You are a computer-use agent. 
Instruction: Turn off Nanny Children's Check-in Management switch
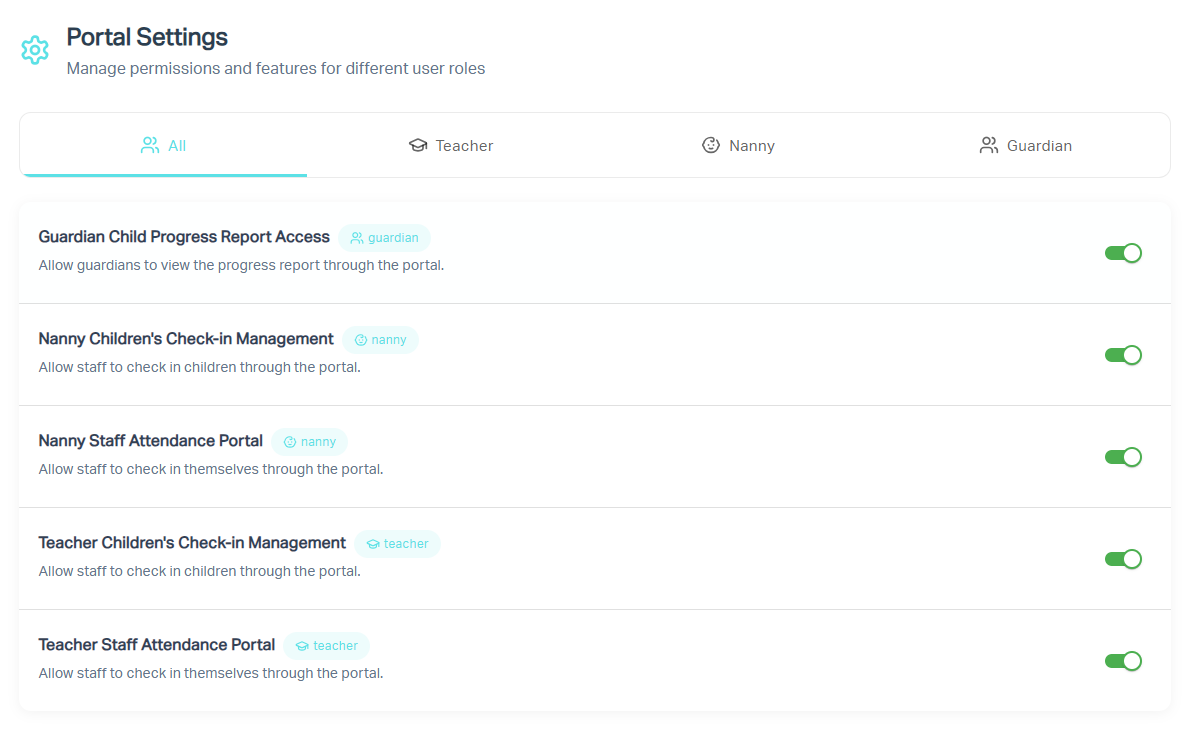tap(1122, 355)
